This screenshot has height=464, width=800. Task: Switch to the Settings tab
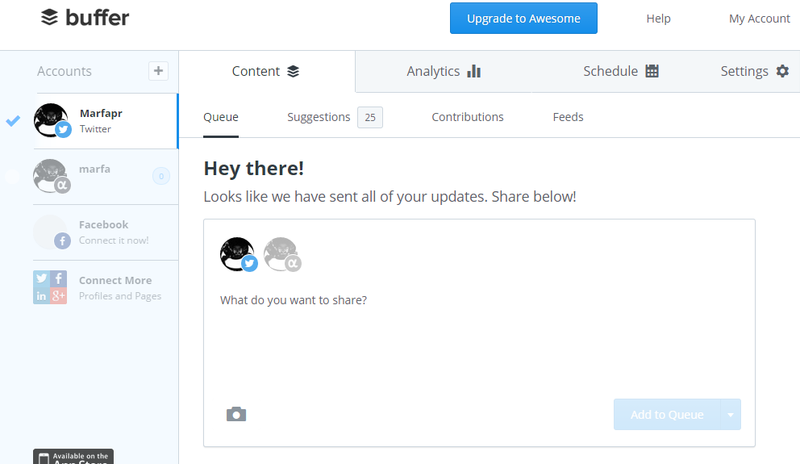click(x=755, y=71)
